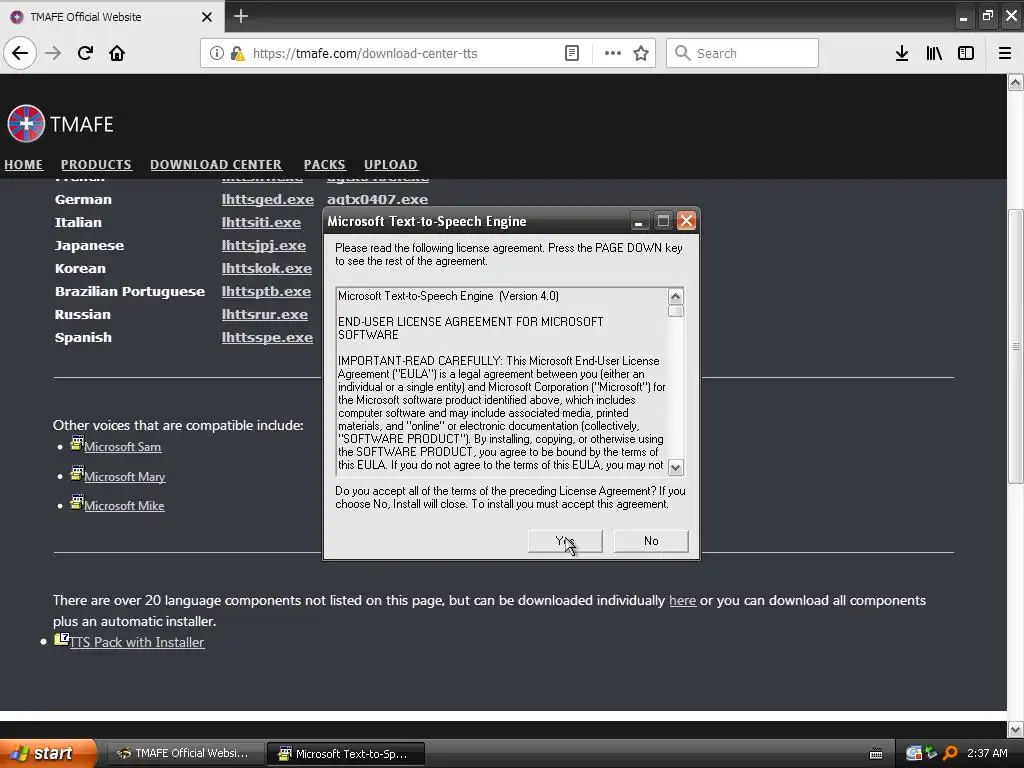Toggle Reader View icon in address bar
The image size is (1024, 768).
point(571,53)
